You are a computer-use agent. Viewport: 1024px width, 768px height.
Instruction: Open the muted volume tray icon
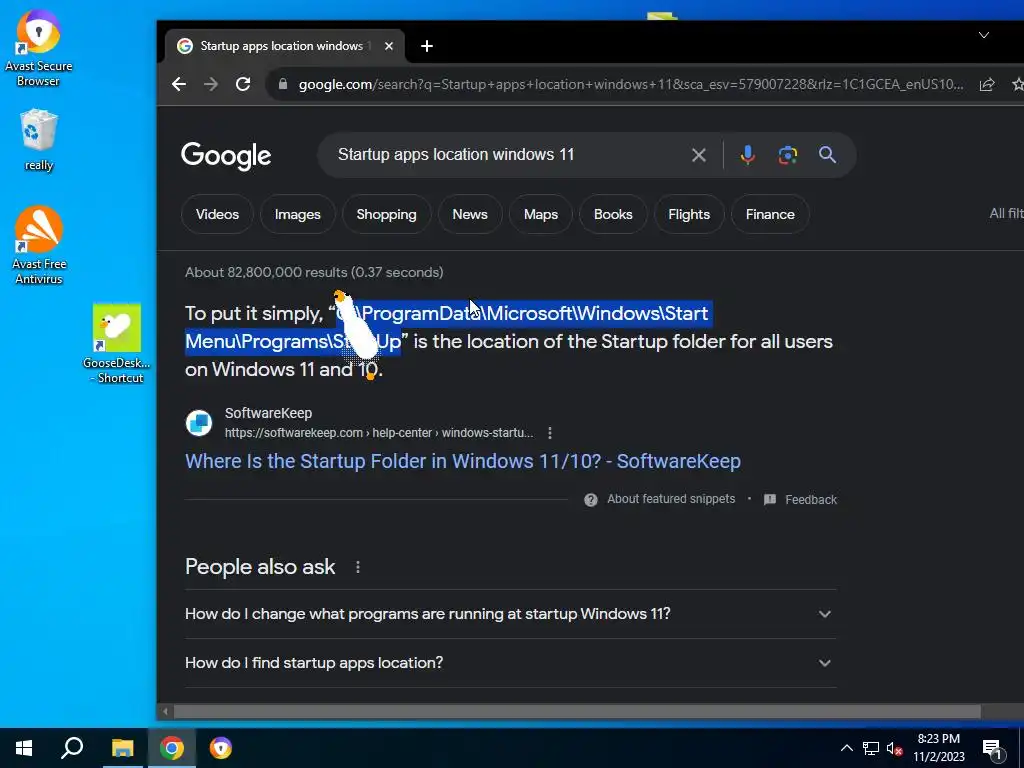(894, 748)
